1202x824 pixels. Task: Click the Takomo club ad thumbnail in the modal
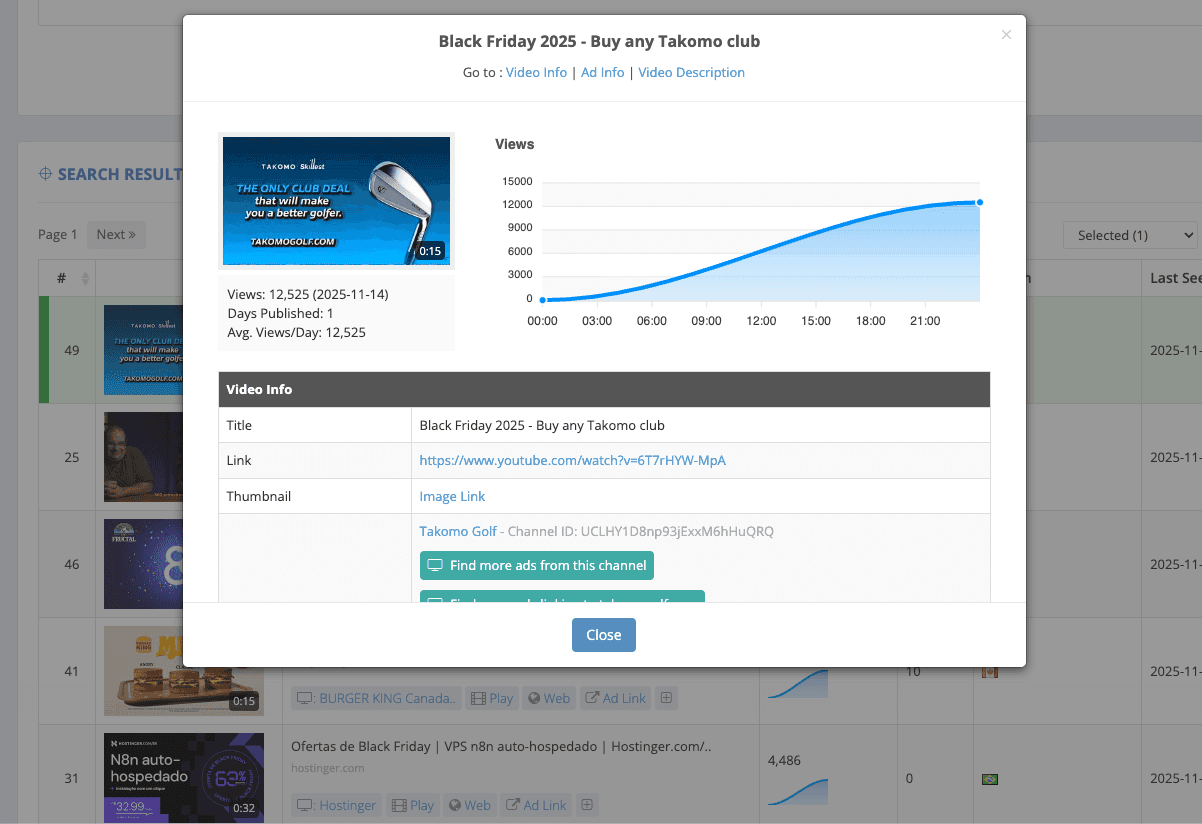[x=336, y=200]
